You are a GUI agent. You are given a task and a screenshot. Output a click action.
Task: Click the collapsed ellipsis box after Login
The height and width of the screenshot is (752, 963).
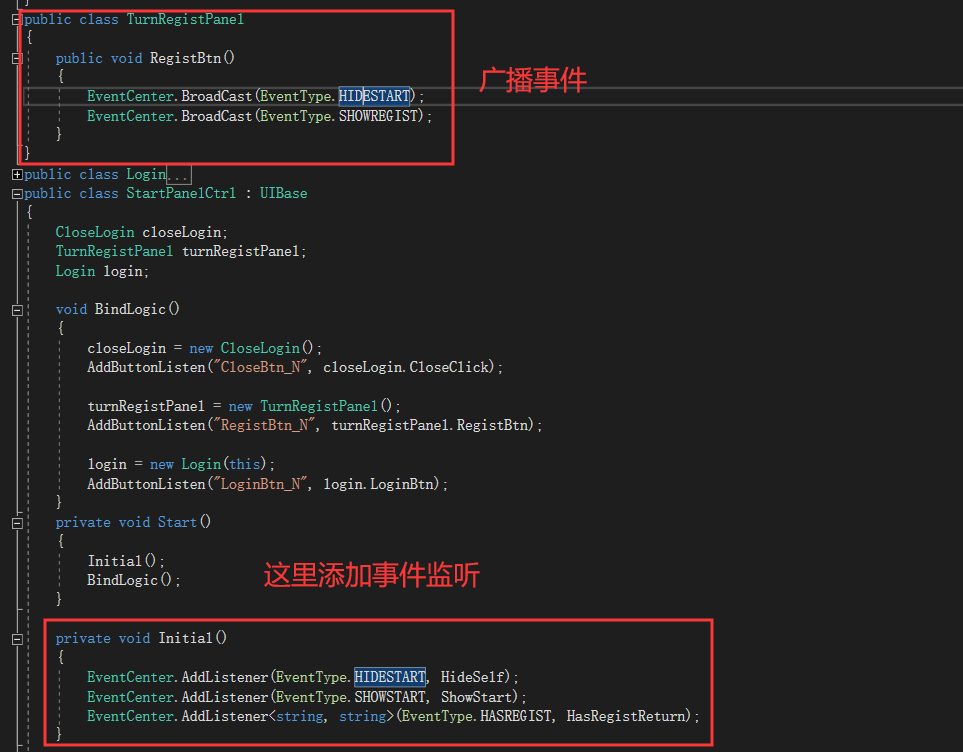click(179, 175)
